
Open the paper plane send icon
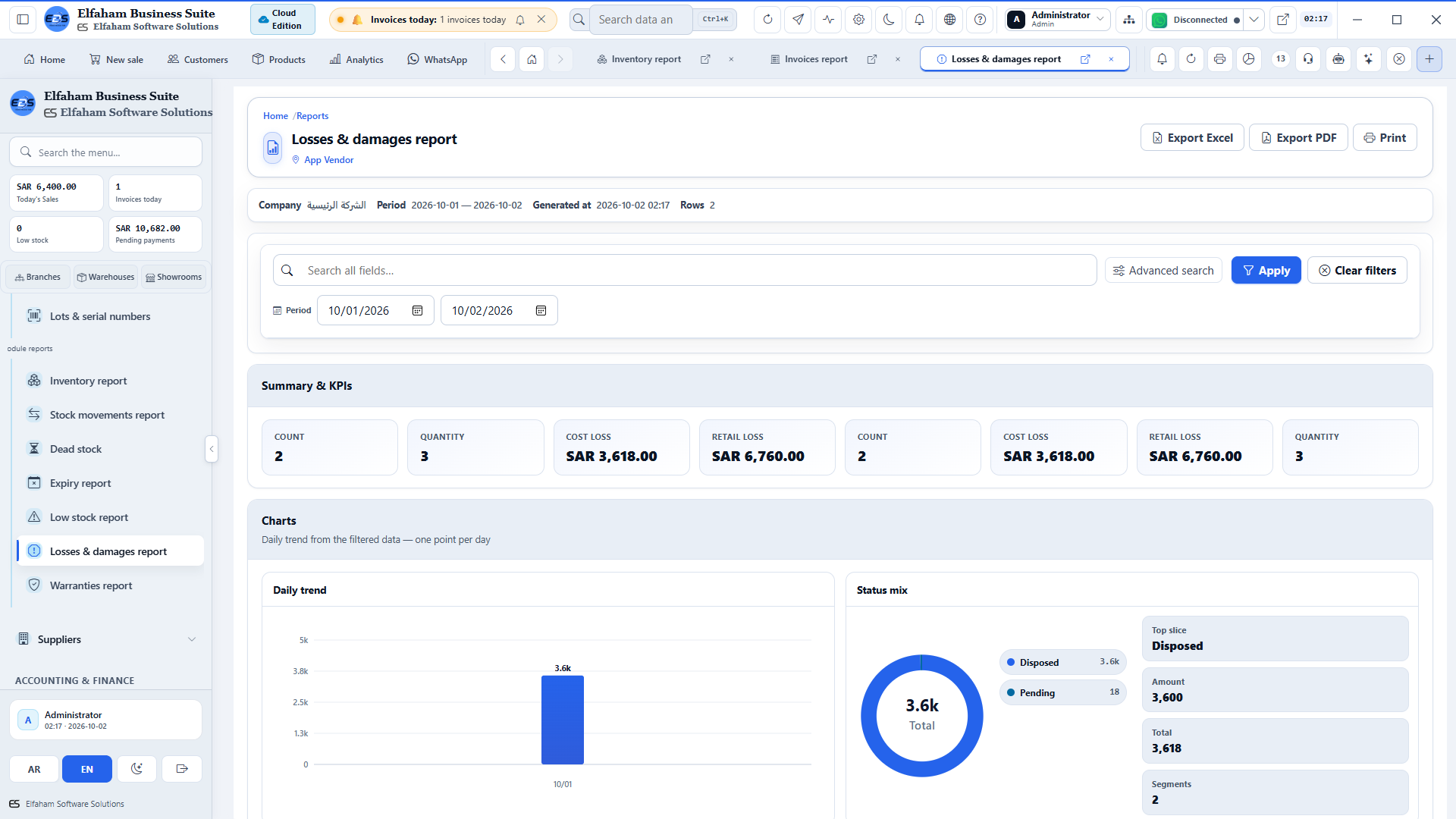798,20
